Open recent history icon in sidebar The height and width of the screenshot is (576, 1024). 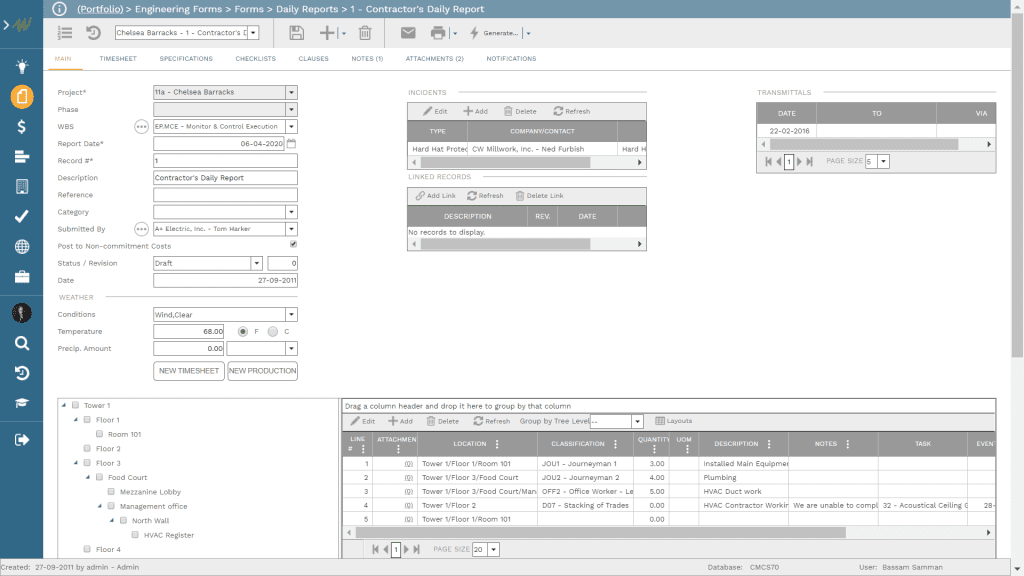22,373
